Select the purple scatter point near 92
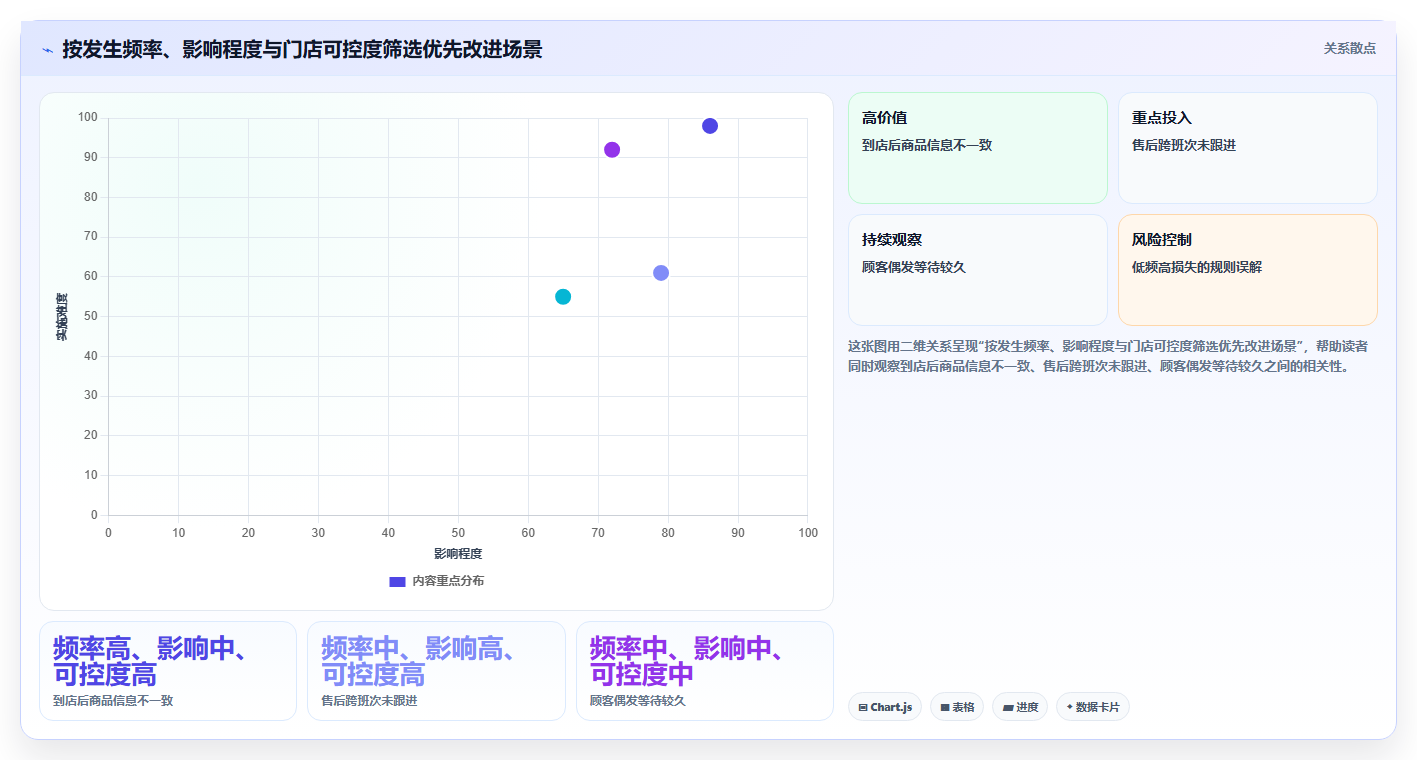 [x=612, y=150]
